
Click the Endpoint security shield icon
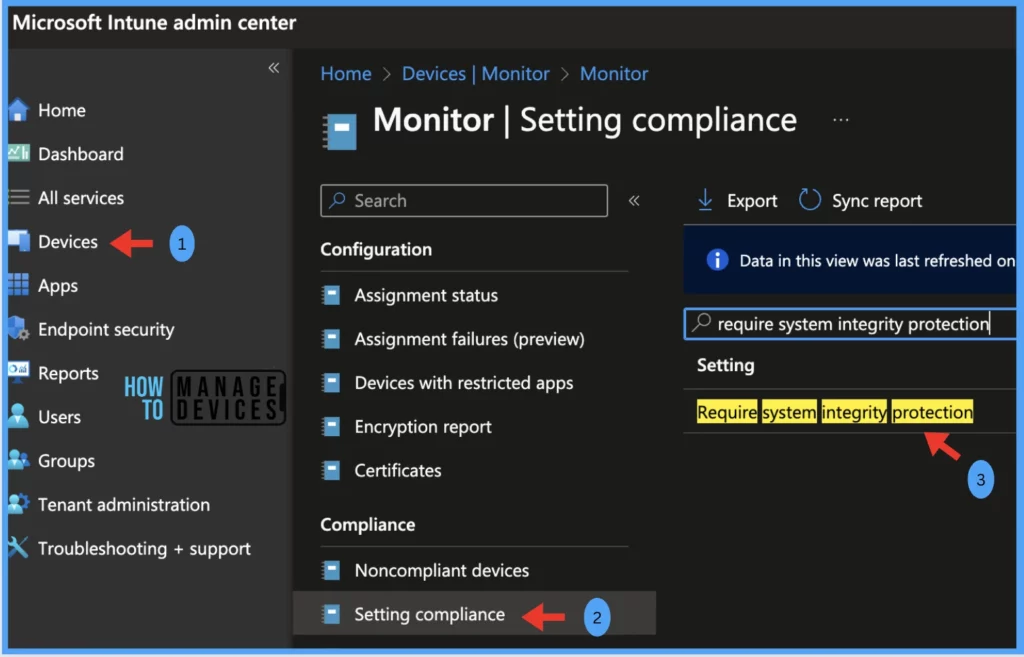18,328
